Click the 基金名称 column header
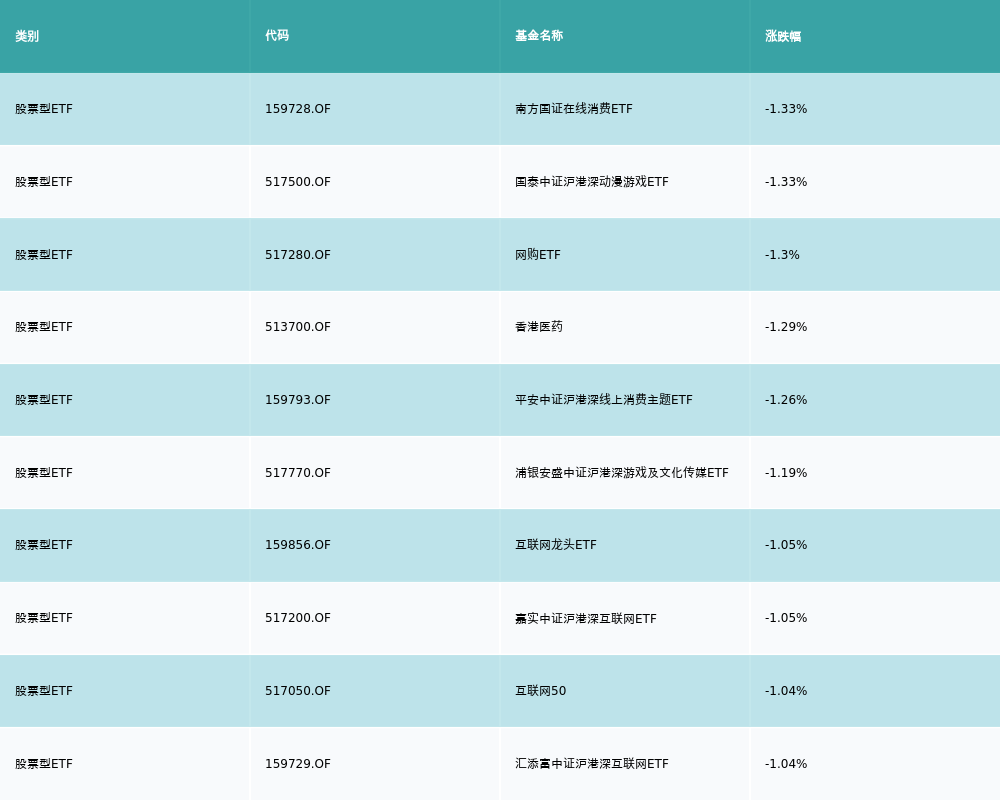This screenshot has width=1000, height=800. (x=539, y=36)
